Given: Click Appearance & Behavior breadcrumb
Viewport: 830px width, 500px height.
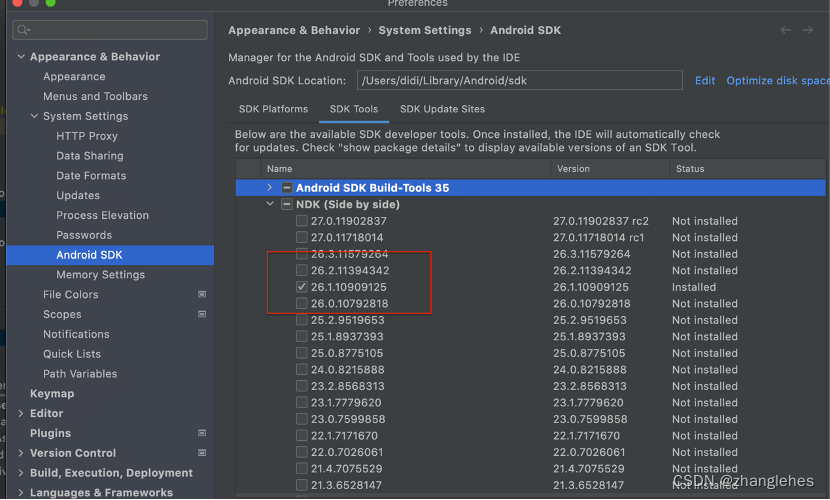Looking at the screenshot, I should (x=294, y=30).
